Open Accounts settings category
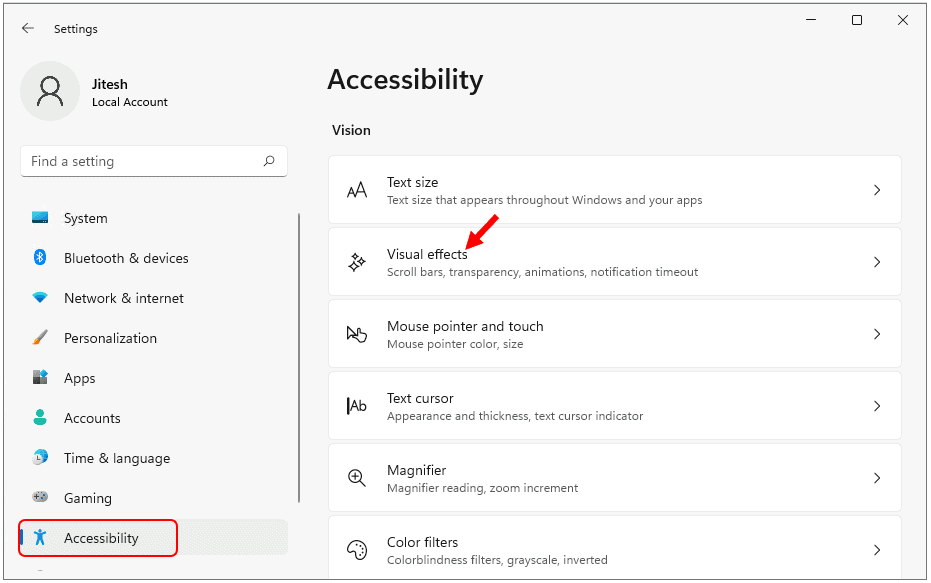 pyautogui.click(x=154, y=418)
